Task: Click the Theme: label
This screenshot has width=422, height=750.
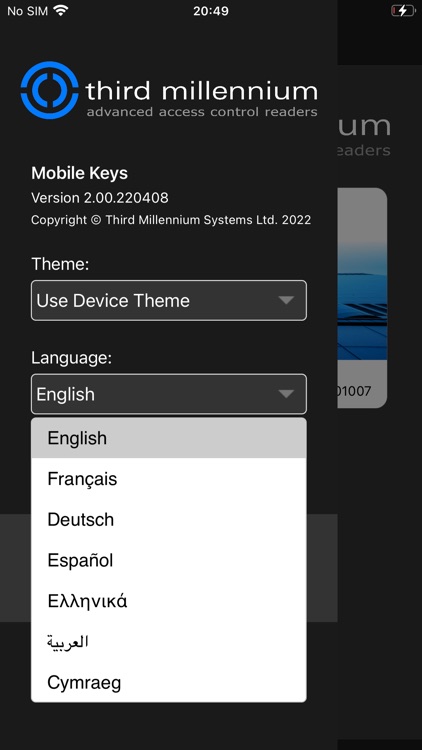Action: [60, 264]
